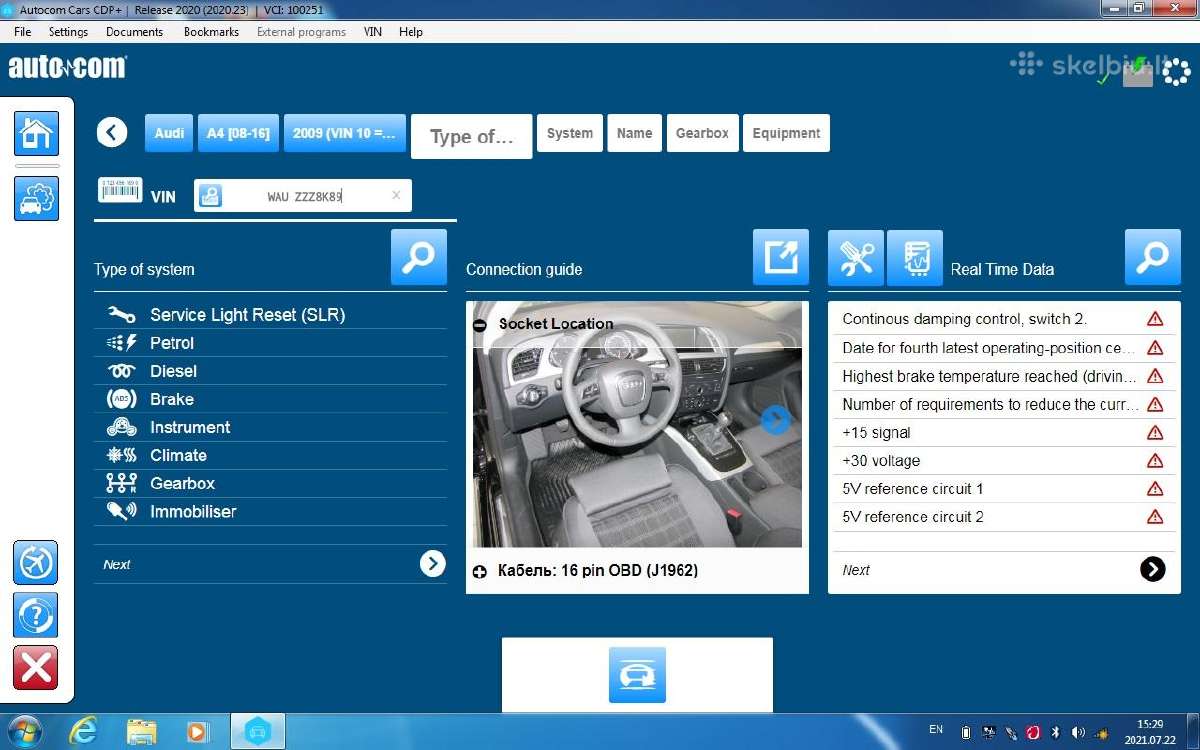Select the Immobiliser system type
1200x750 pixels.
pos(270,510)
